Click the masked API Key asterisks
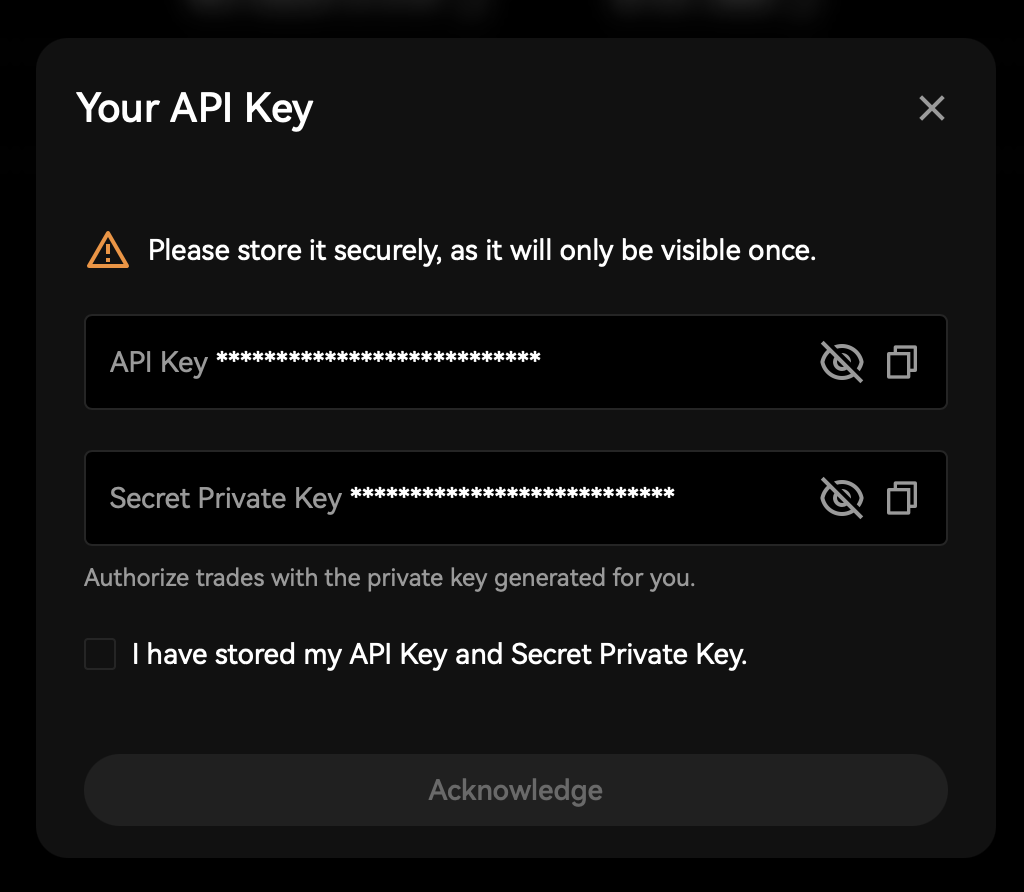 378,360
